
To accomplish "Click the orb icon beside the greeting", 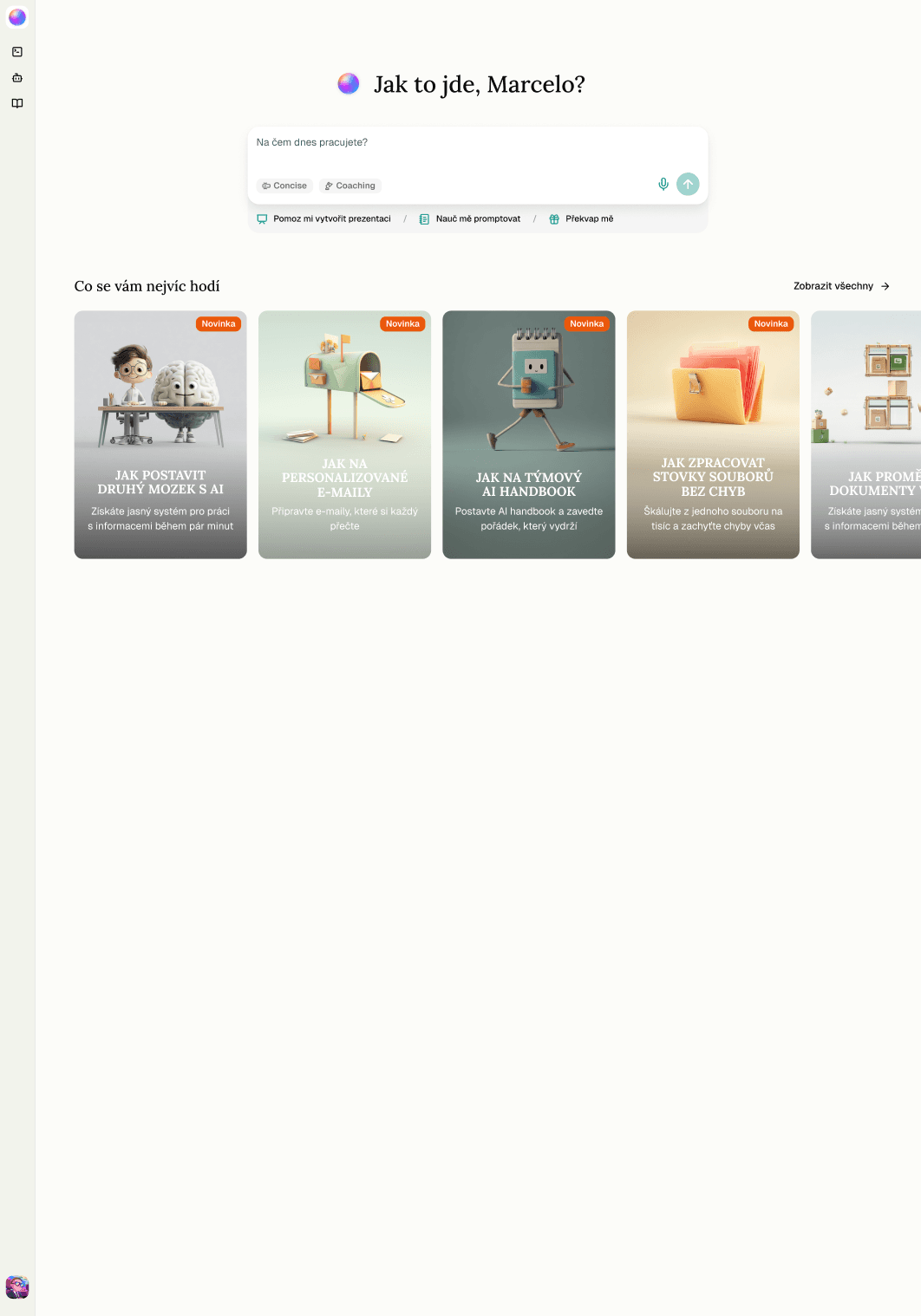I will pyautogui.click(x=349, y=83).
